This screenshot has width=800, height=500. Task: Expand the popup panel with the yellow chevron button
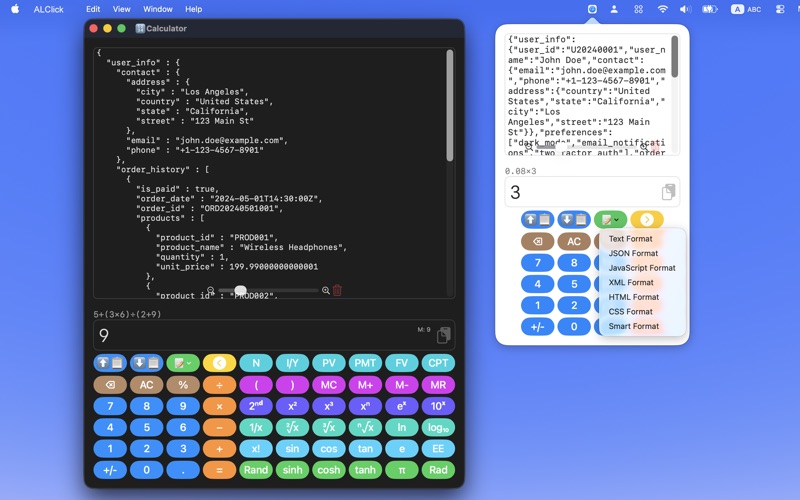coord(647,220)
